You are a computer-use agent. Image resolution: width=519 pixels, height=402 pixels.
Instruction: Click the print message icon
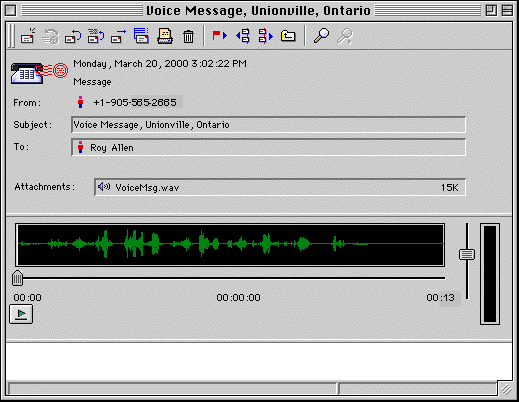[165, 36]
